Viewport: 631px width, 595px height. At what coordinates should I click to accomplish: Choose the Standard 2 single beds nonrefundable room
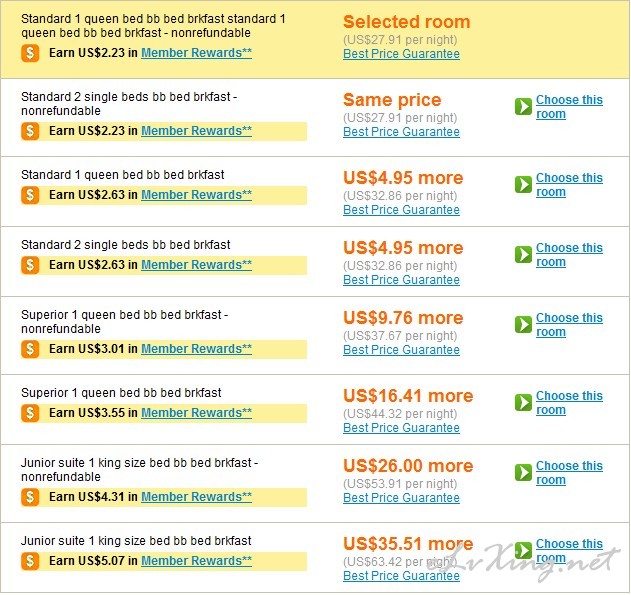(569, 107)
